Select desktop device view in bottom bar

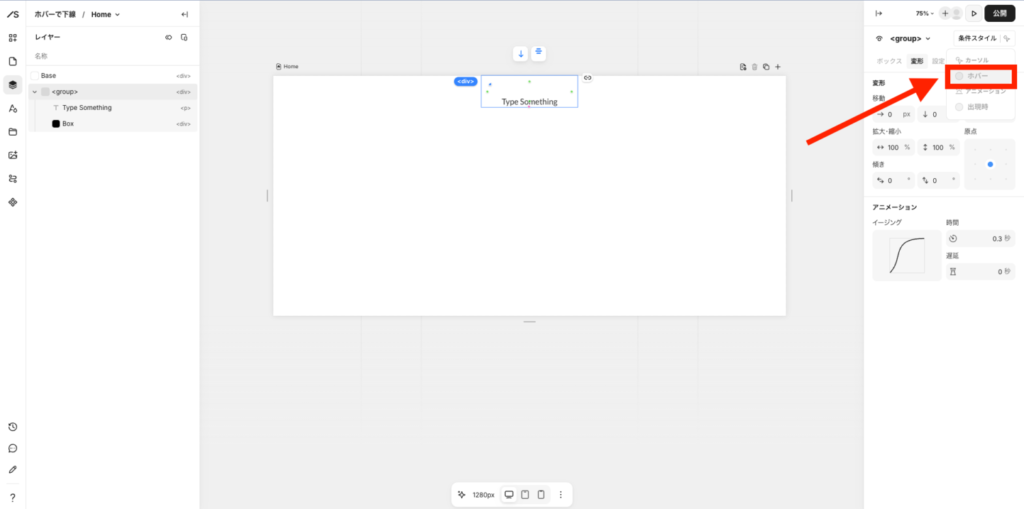[x=509, y=494]
